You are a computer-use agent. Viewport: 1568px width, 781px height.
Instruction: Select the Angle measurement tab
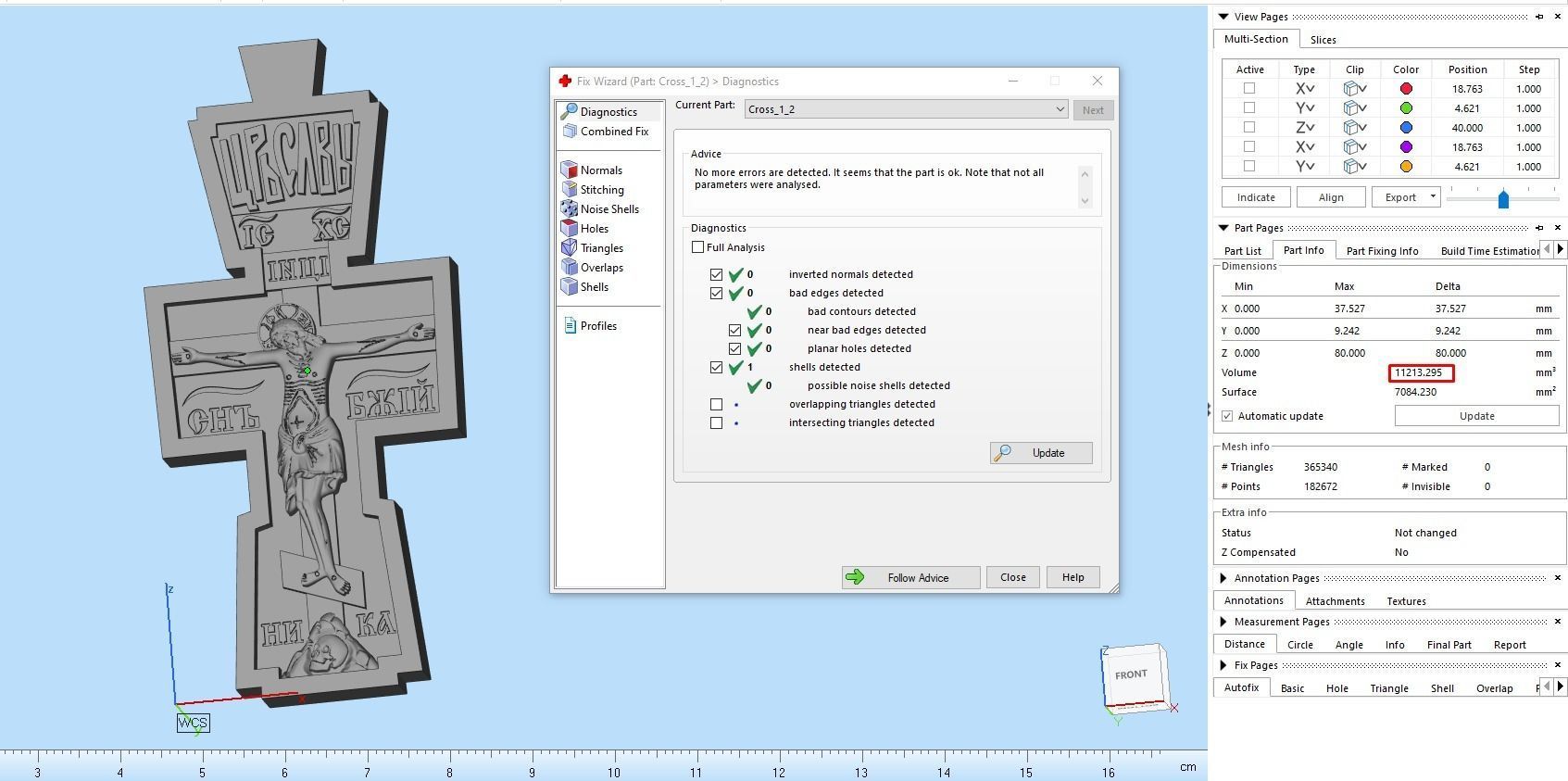pos(1348,645)
